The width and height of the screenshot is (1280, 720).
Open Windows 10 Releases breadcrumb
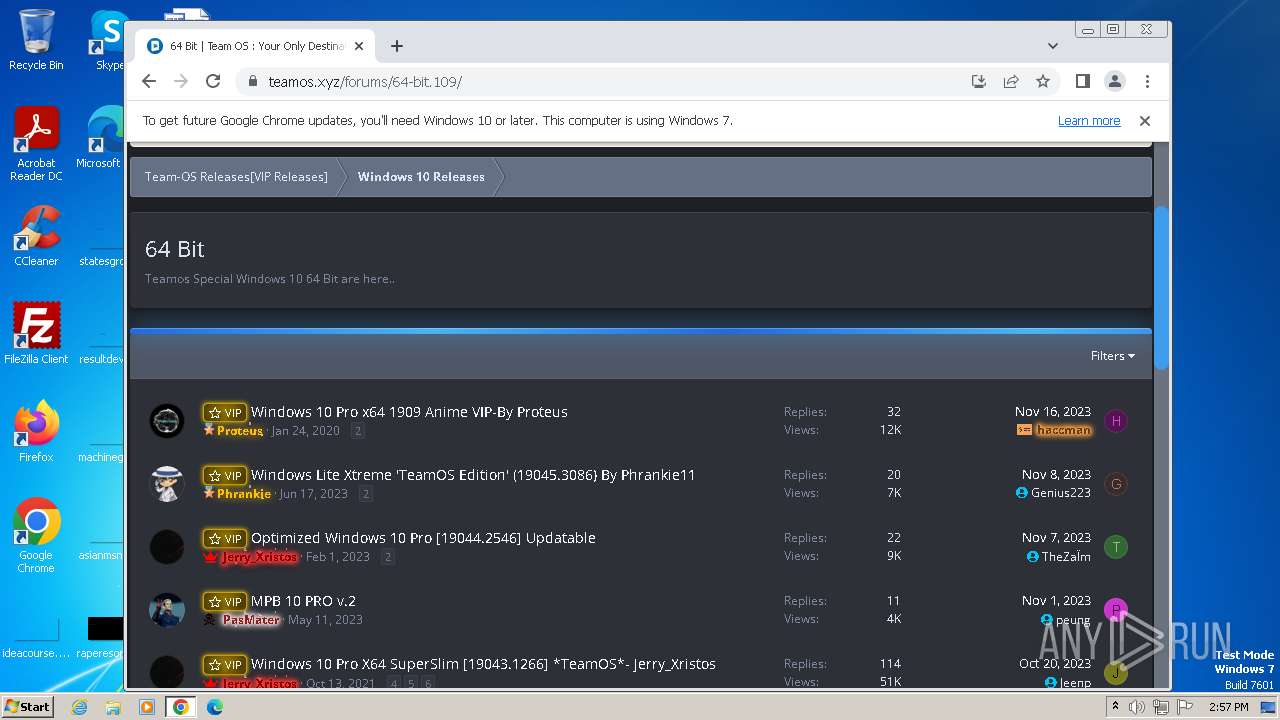(421, 177)
